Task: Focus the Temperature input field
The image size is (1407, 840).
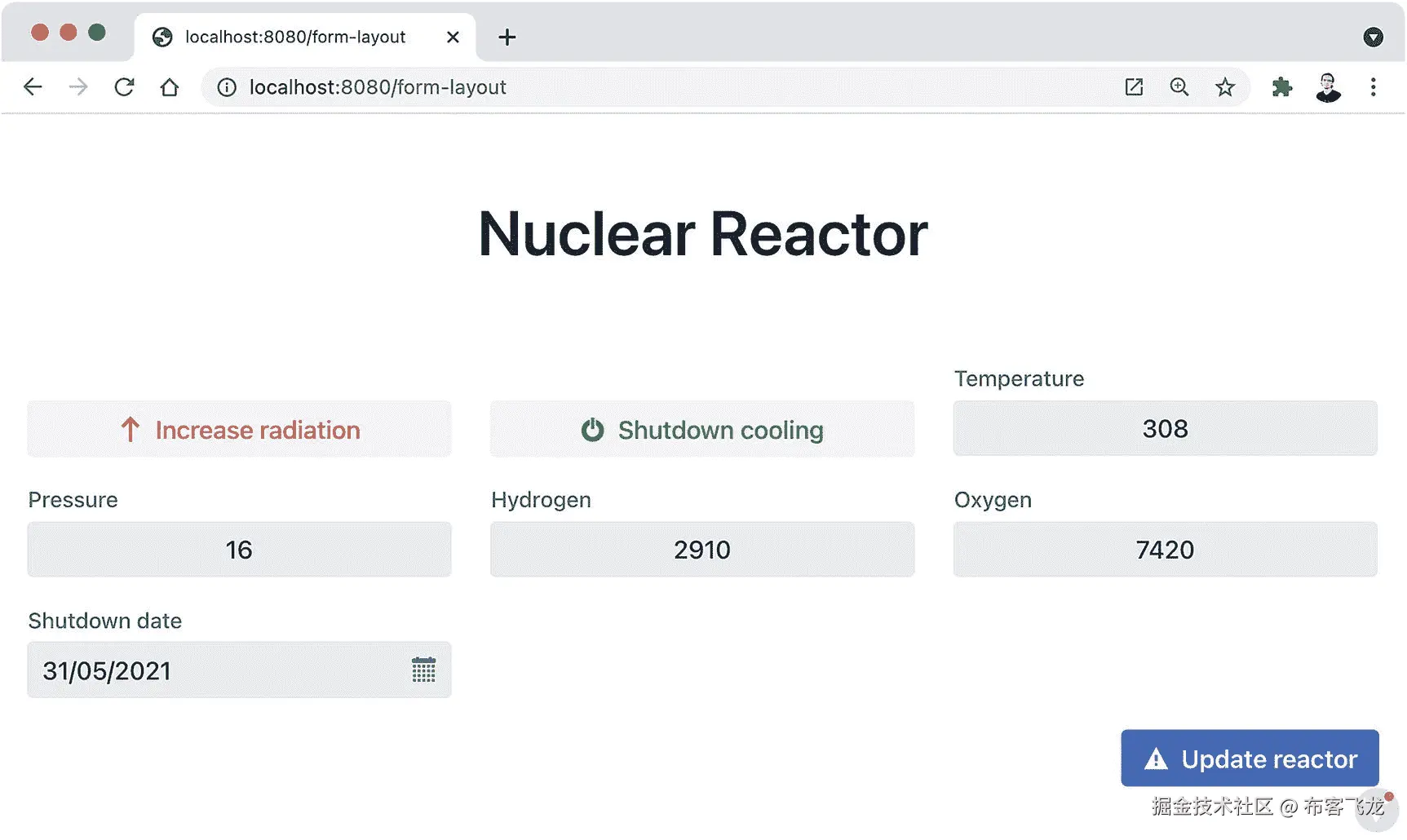Action: tap(1165, 429)
